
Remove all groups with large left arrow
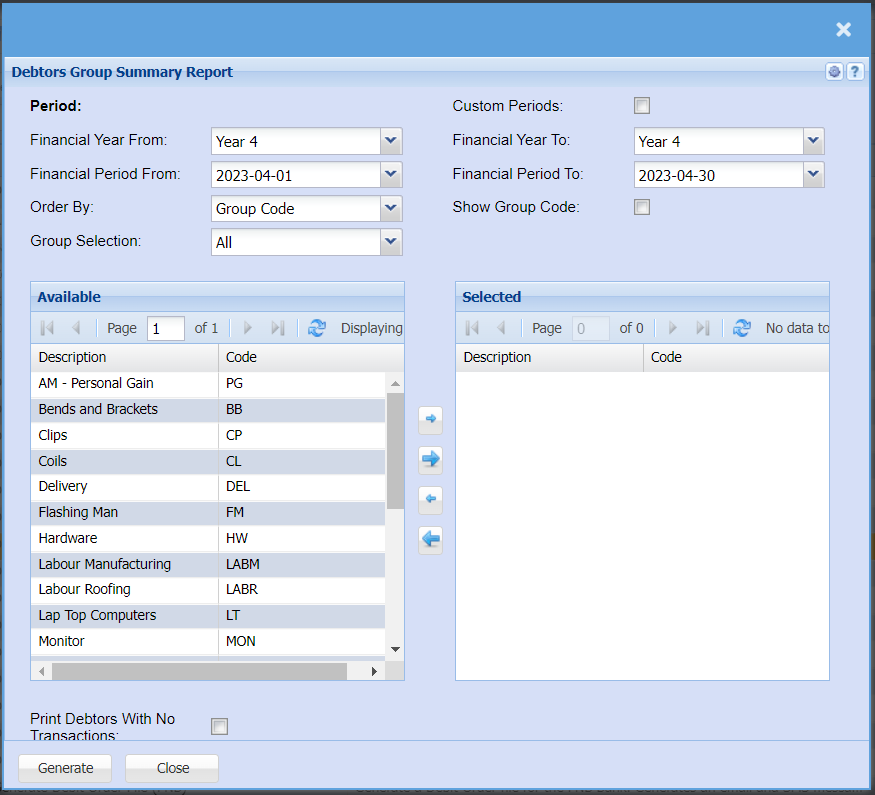430,540
